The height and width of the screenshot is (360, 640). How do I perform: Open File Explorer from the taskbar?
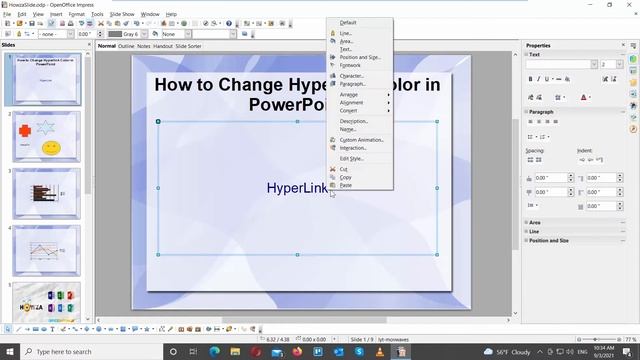pos(235,351)
